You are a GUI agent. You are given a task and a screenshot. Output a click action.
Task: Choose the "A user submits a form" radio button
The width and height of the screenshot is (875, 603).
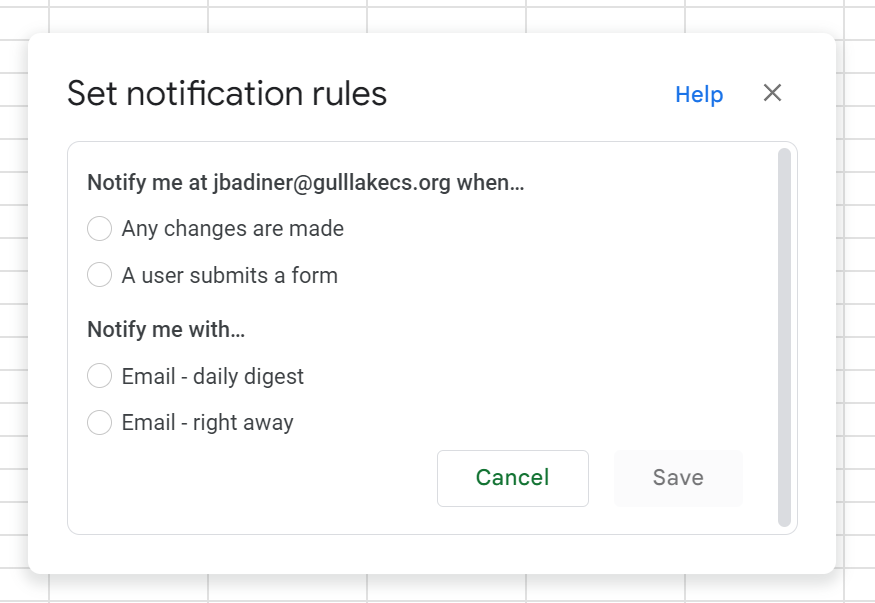(99, 275)
